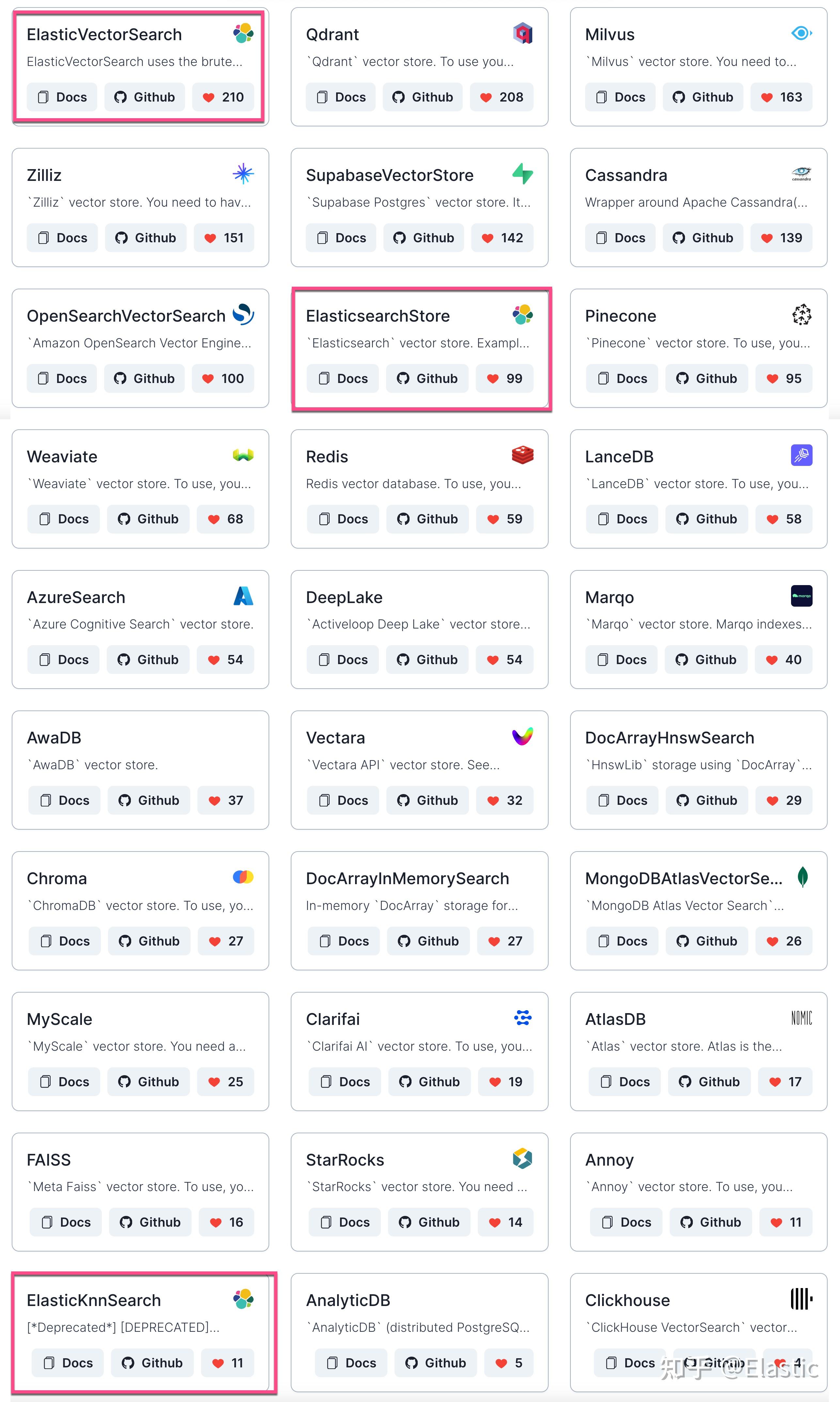This screenshot has height=1402, width=840.
Task: Like ElasticVectorSearch via the 210 heart button
Action: [223, 97]
